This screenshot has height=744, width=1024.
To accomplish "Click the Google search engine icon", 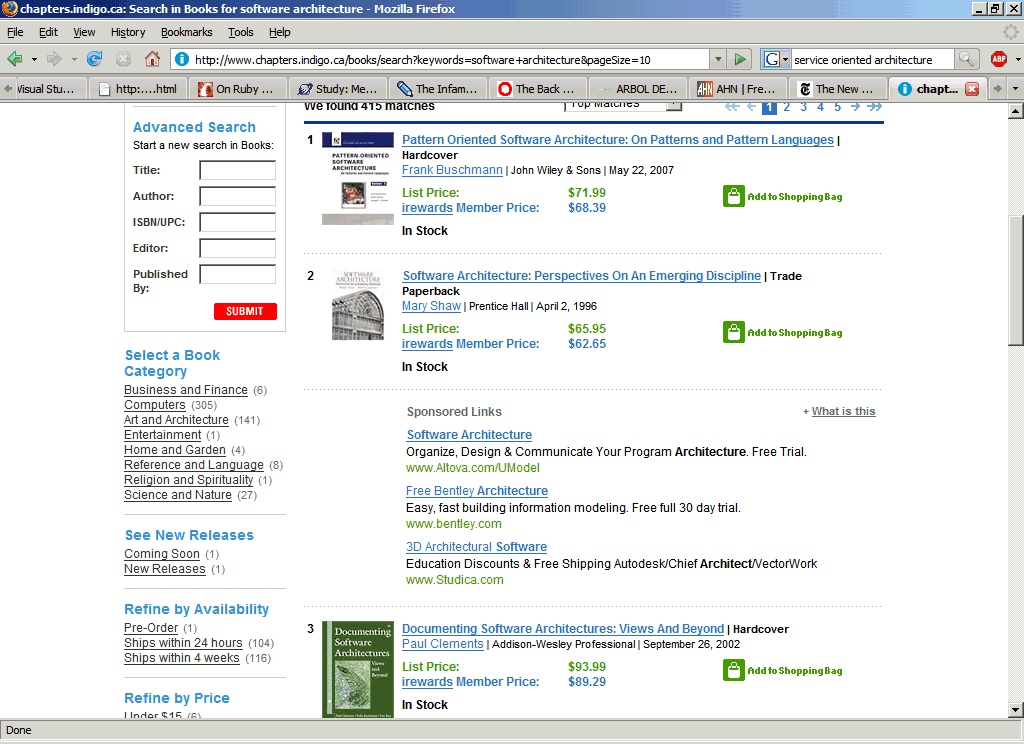I will point(771,59).
